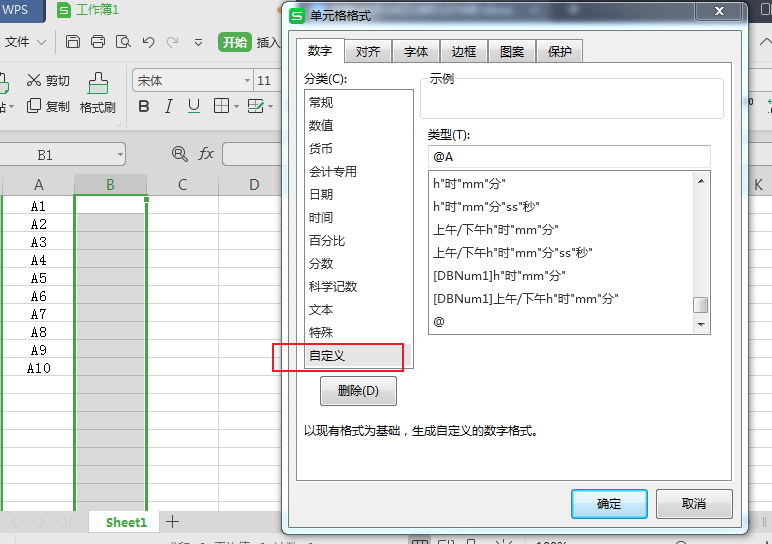Select 货币 category
This screenshot has height=544, width=772.
[358, 149]
